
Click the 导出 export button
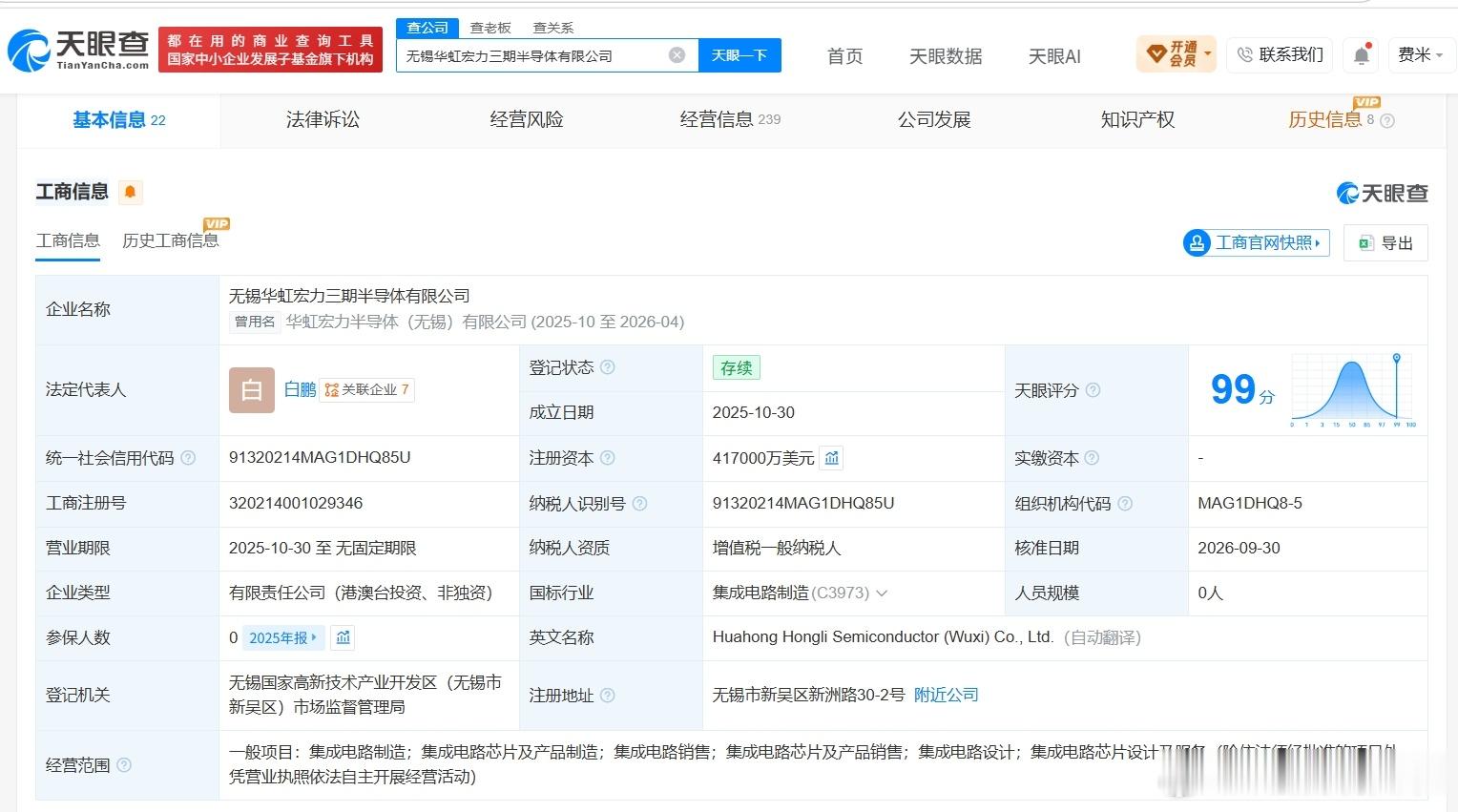pyautogui.click(x=1385, y=243)
